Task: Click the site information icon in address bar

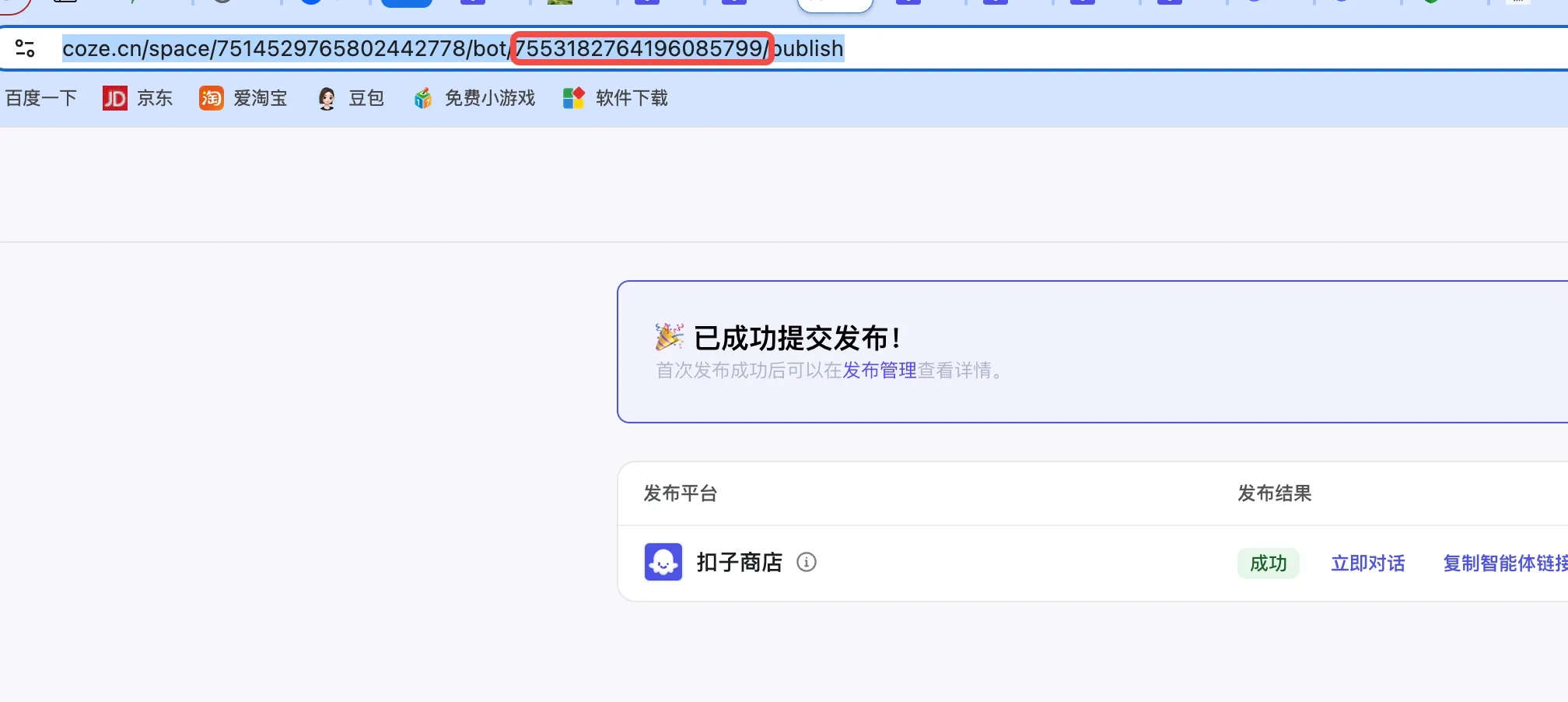Action: coord(25,48)
